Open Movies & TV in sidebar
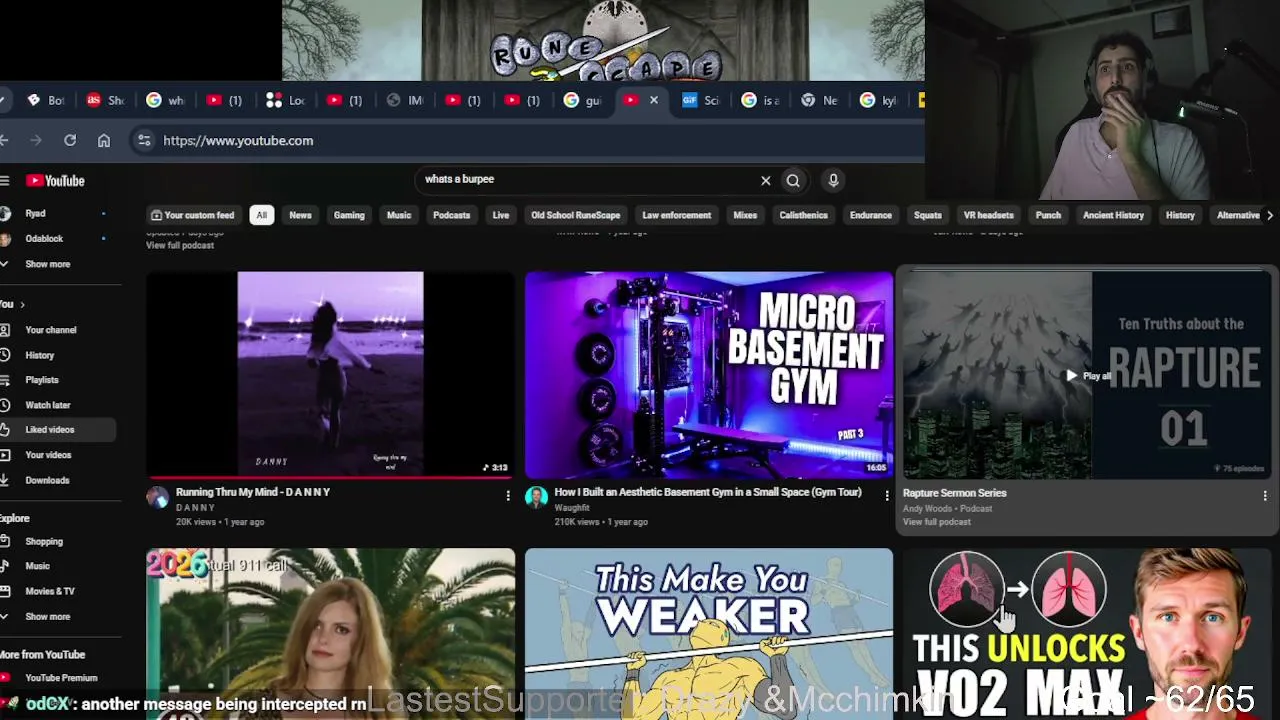The width and height of the screenshot is (1280, 720). 50,591
